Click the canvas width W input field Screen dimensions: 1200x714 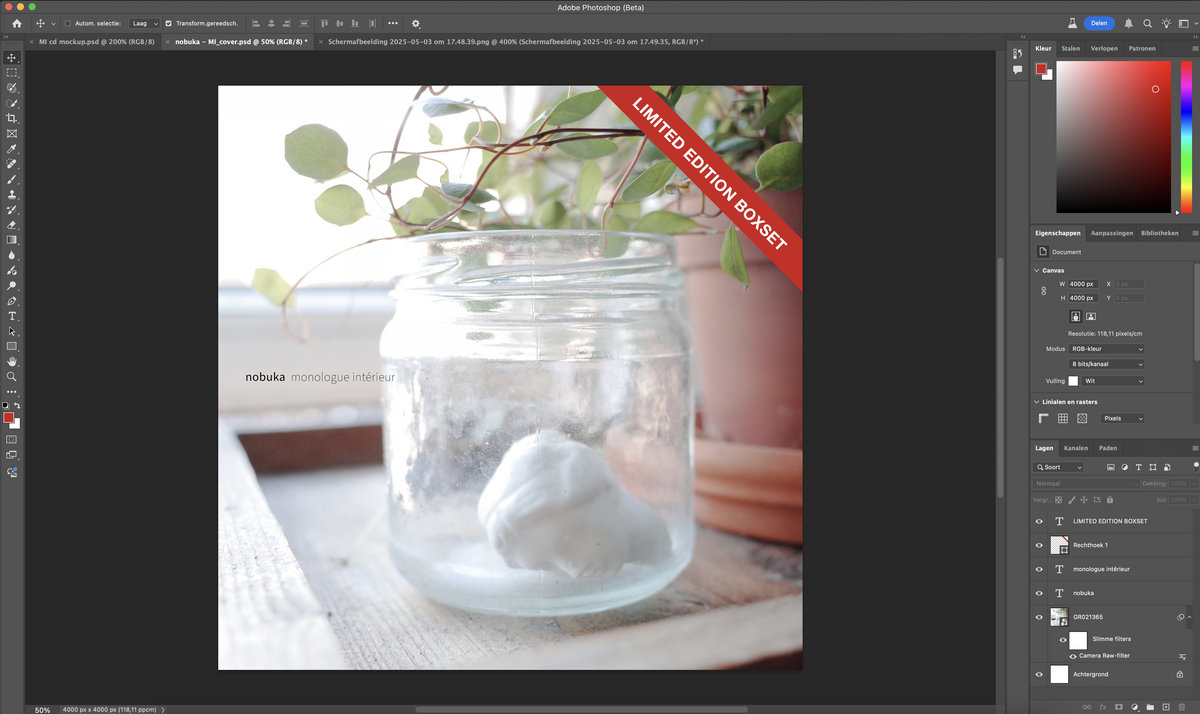click(x=1083, y=284)
